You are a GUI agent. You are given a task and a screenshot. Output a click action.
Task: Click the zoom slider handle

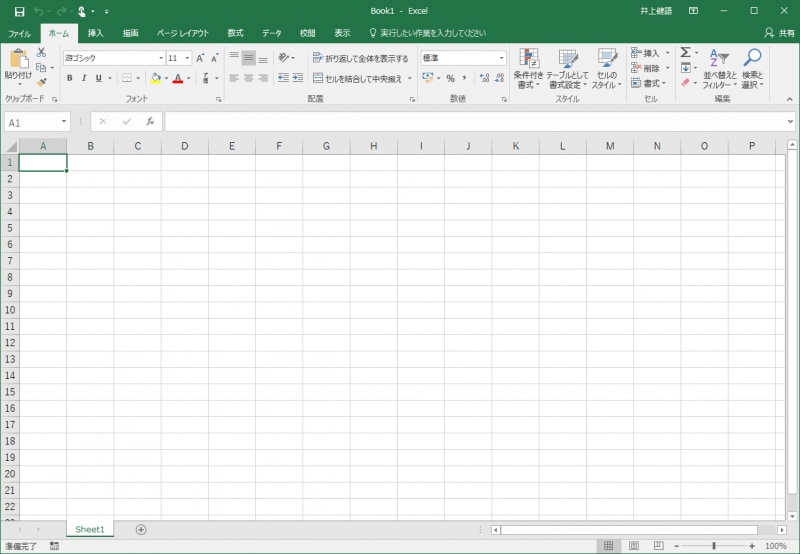tap(714, 546)
